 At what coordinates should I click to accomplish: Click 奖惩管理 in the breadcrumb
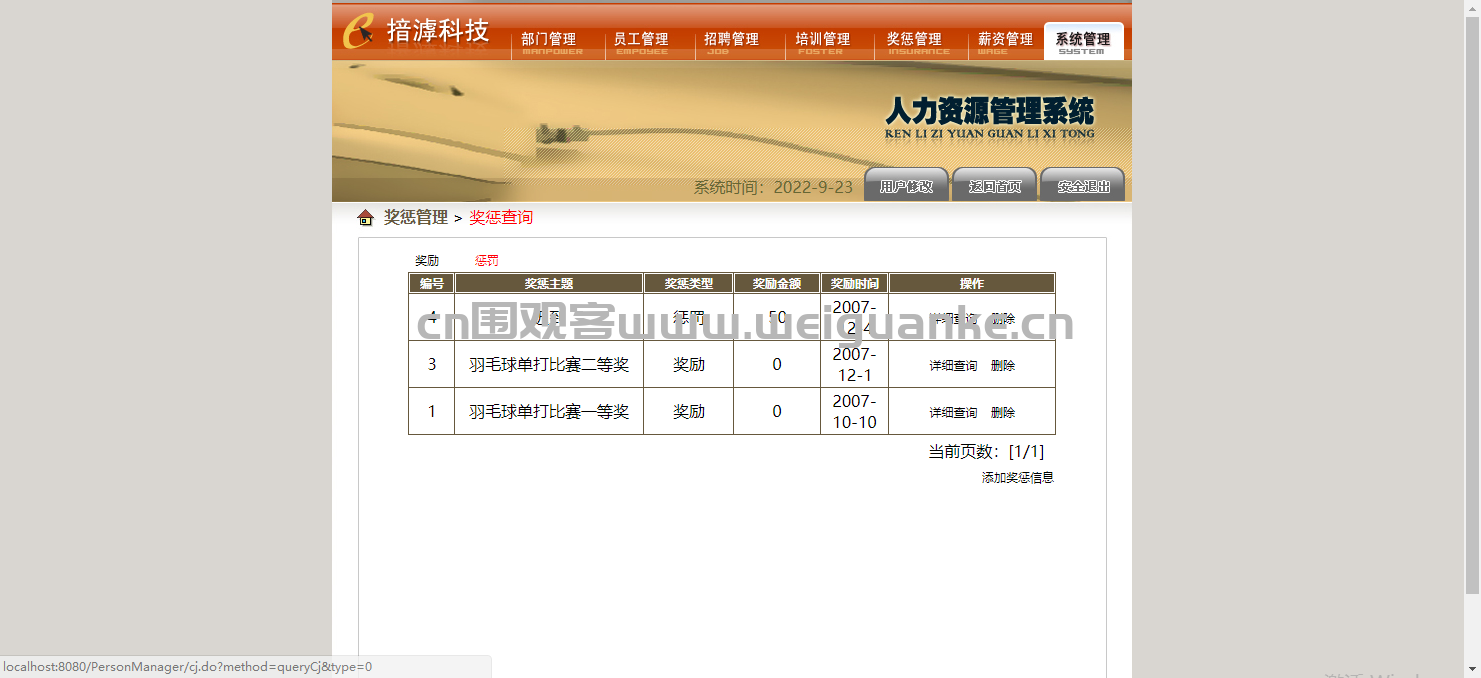tap(416, 217)
